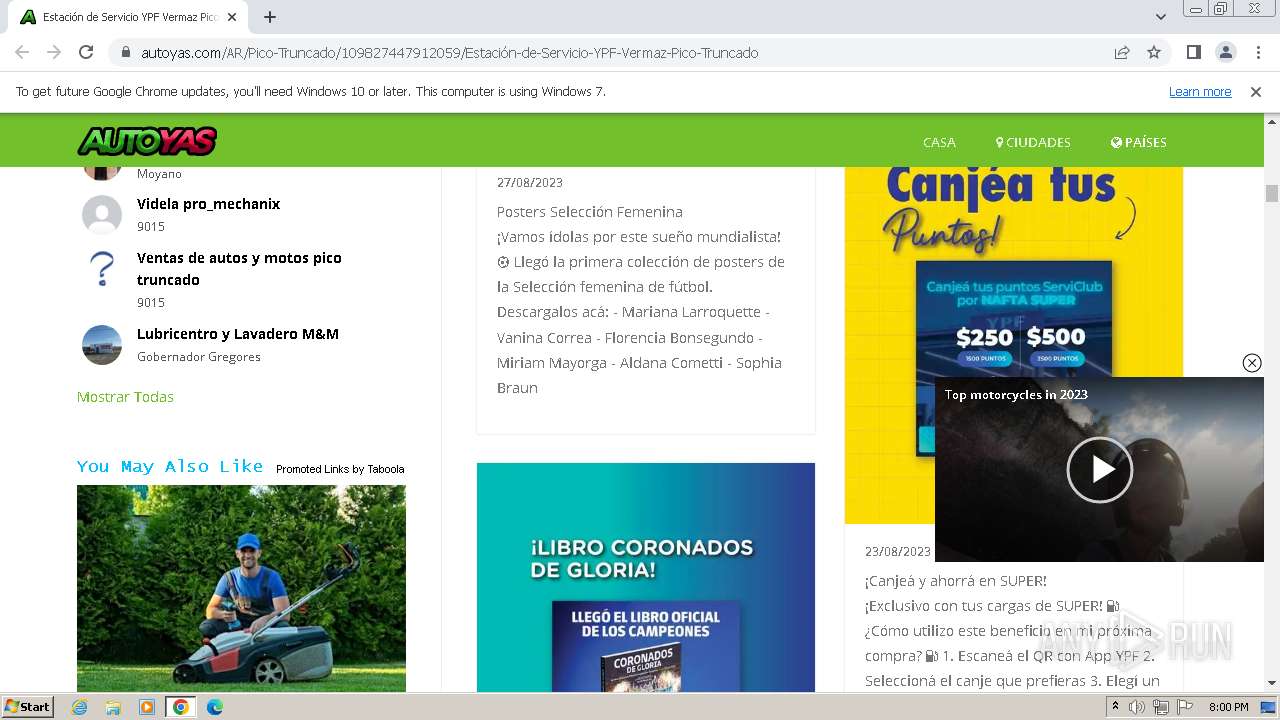Viewport: 1280px width, 720px height.
Task: Click the Posters Selección Femenina text
Action: point(590,212)
